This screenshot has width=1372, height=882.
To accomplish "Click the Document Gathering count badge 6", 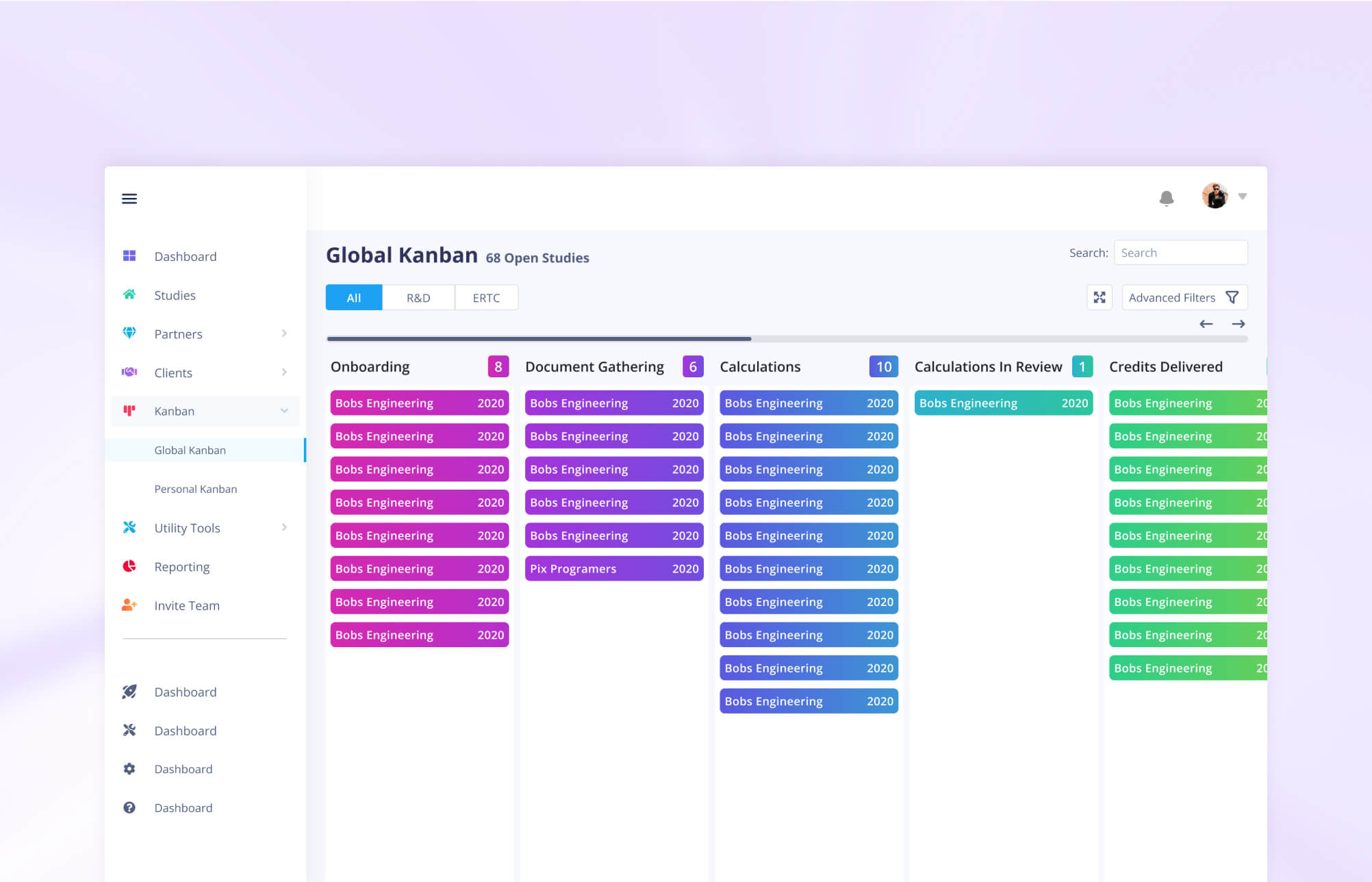I will coord(693,366).
